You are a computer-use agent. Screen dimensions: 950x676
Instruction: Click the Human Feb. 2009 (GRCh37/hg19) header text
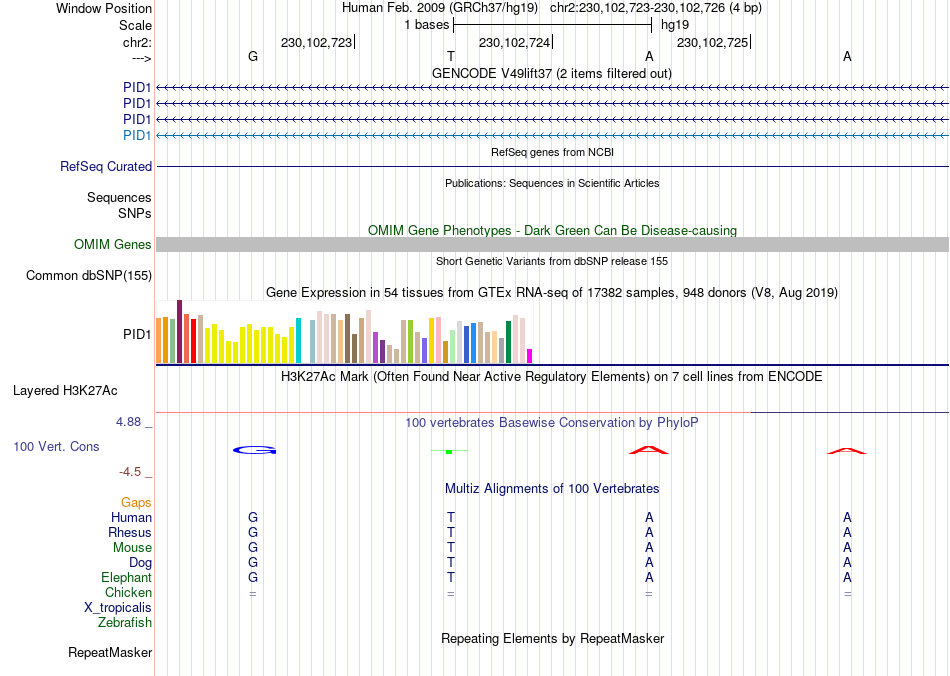(x=440, y=8)
